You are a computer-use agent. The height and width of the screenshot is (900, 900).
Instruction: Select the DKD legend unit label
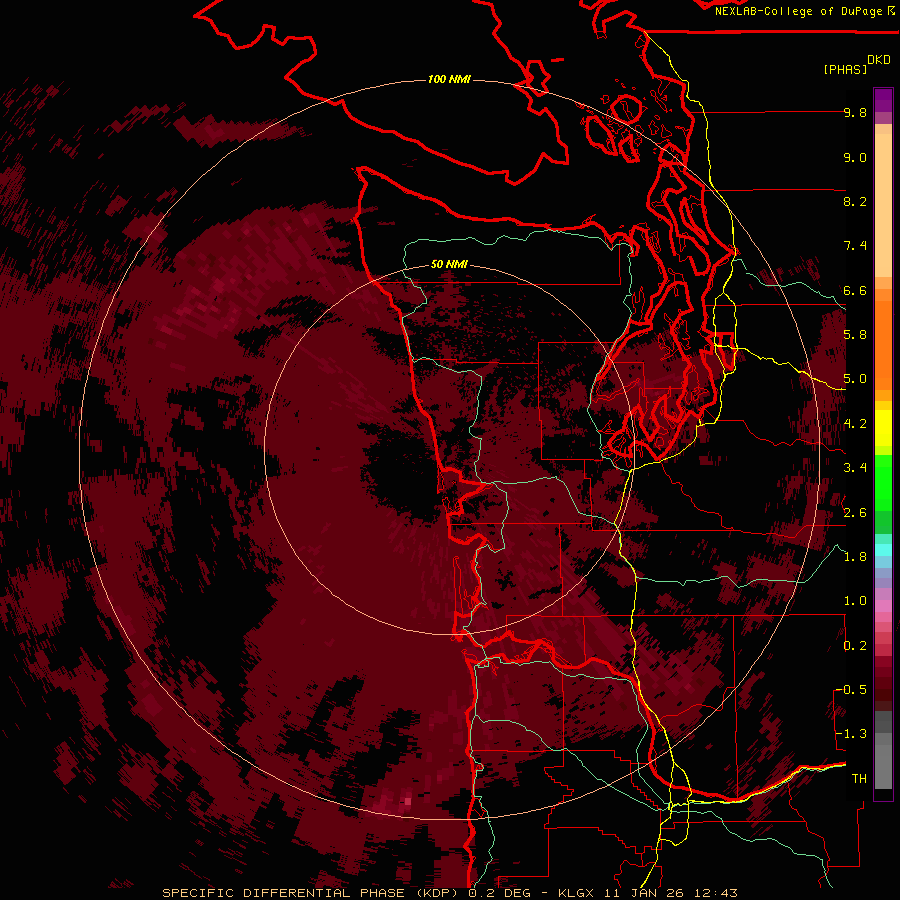(x=879, y=60)
